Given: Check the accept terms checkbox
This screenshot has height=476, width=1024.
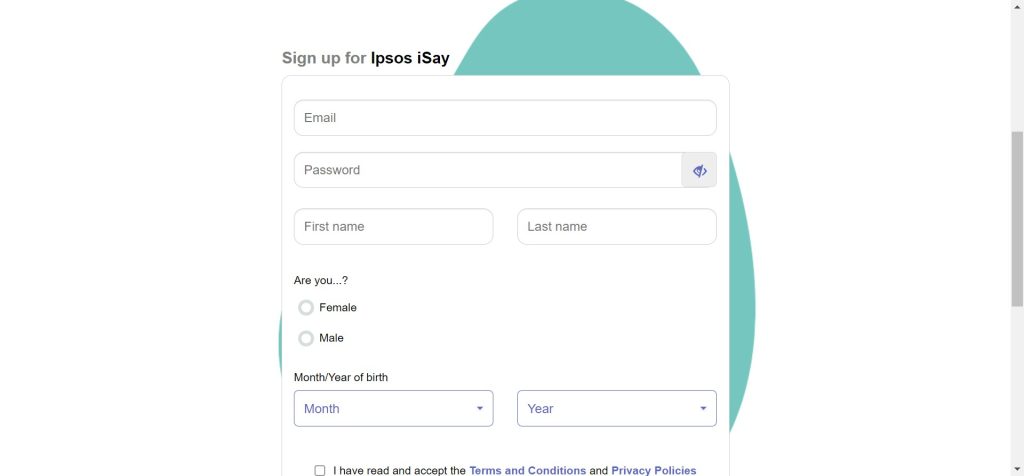Looking at the screenshot, I should click(320, 470).
